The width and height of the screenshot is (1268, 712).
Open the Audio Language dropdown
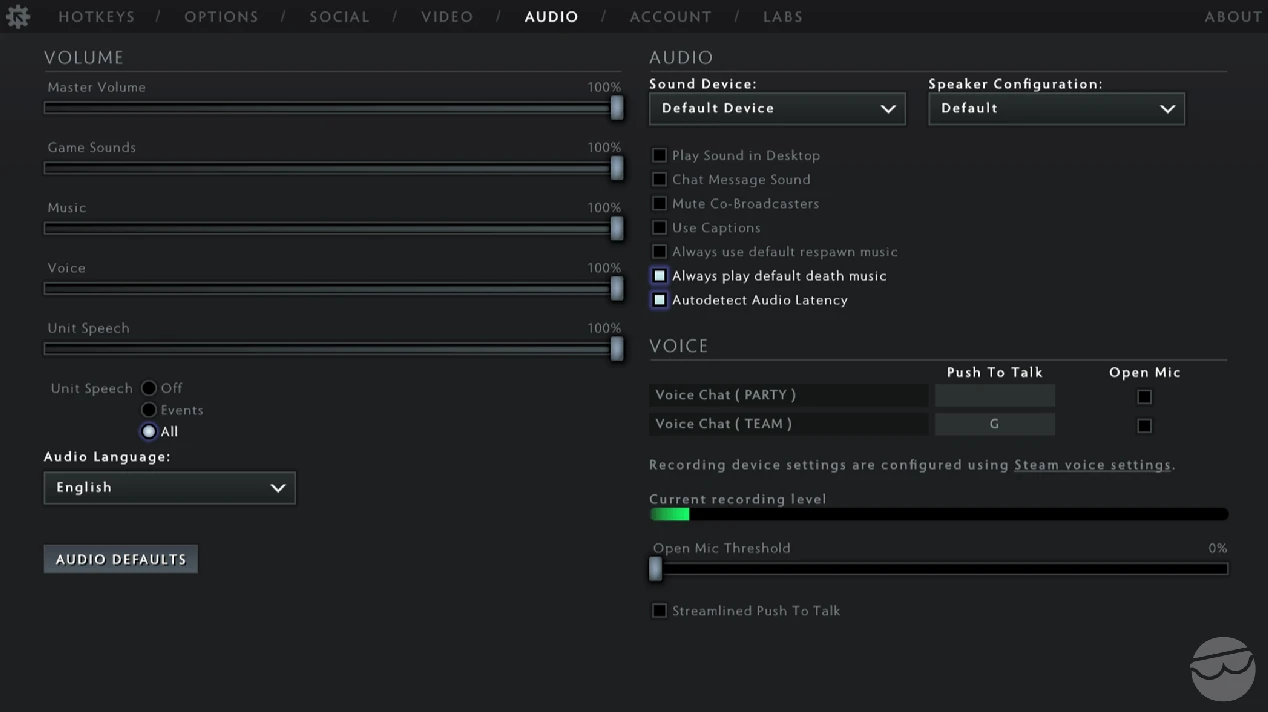pyautogui.click(x=170, y=488)
